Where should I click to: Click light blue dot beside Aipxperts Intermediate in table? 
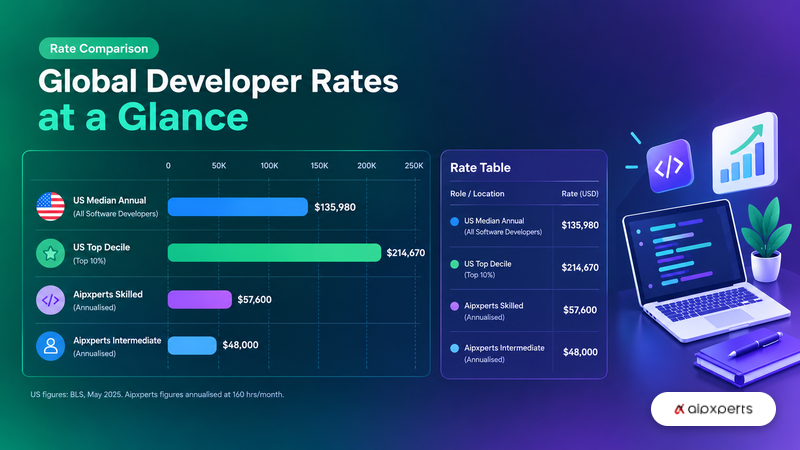point(455,348)
